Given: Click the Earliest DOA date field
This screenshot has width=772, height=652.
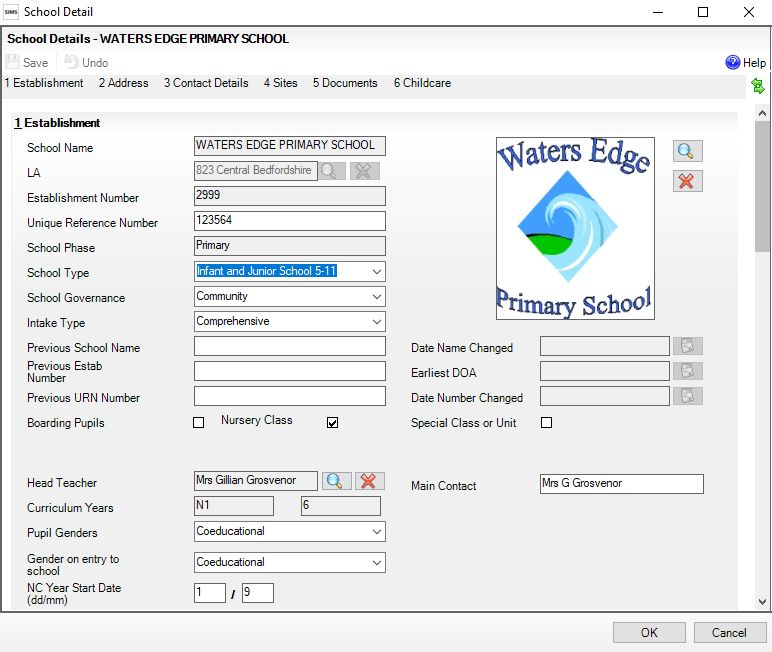Looking at the screenshot, I should click(605, 371).
